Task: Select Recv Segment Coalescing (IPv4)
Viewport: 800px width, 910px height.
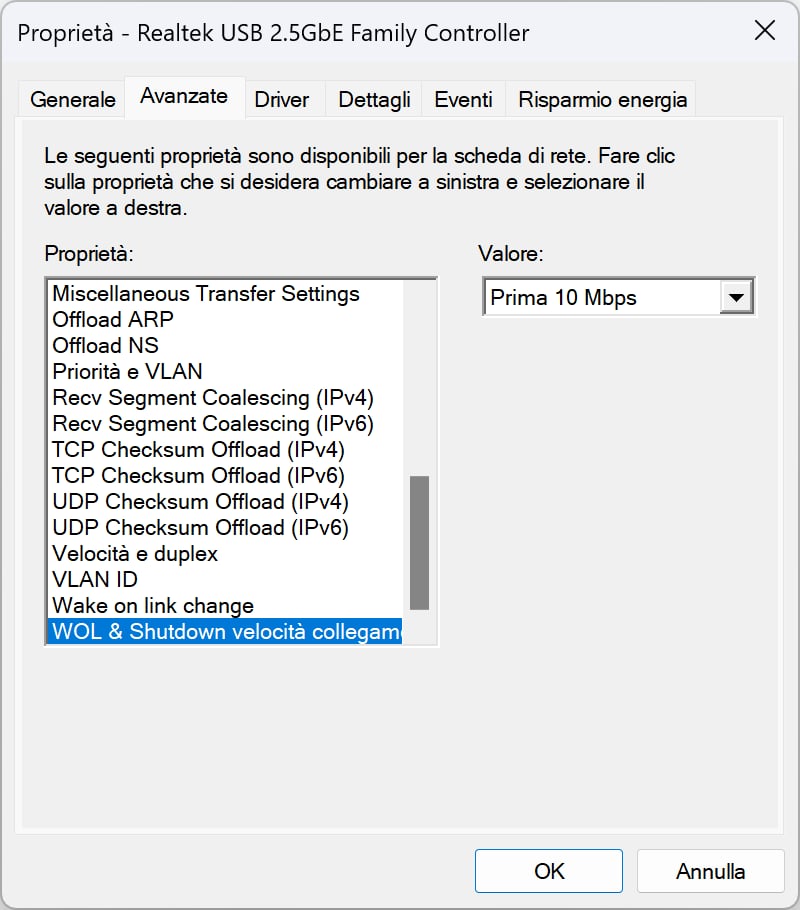Action: coord(225,398)
